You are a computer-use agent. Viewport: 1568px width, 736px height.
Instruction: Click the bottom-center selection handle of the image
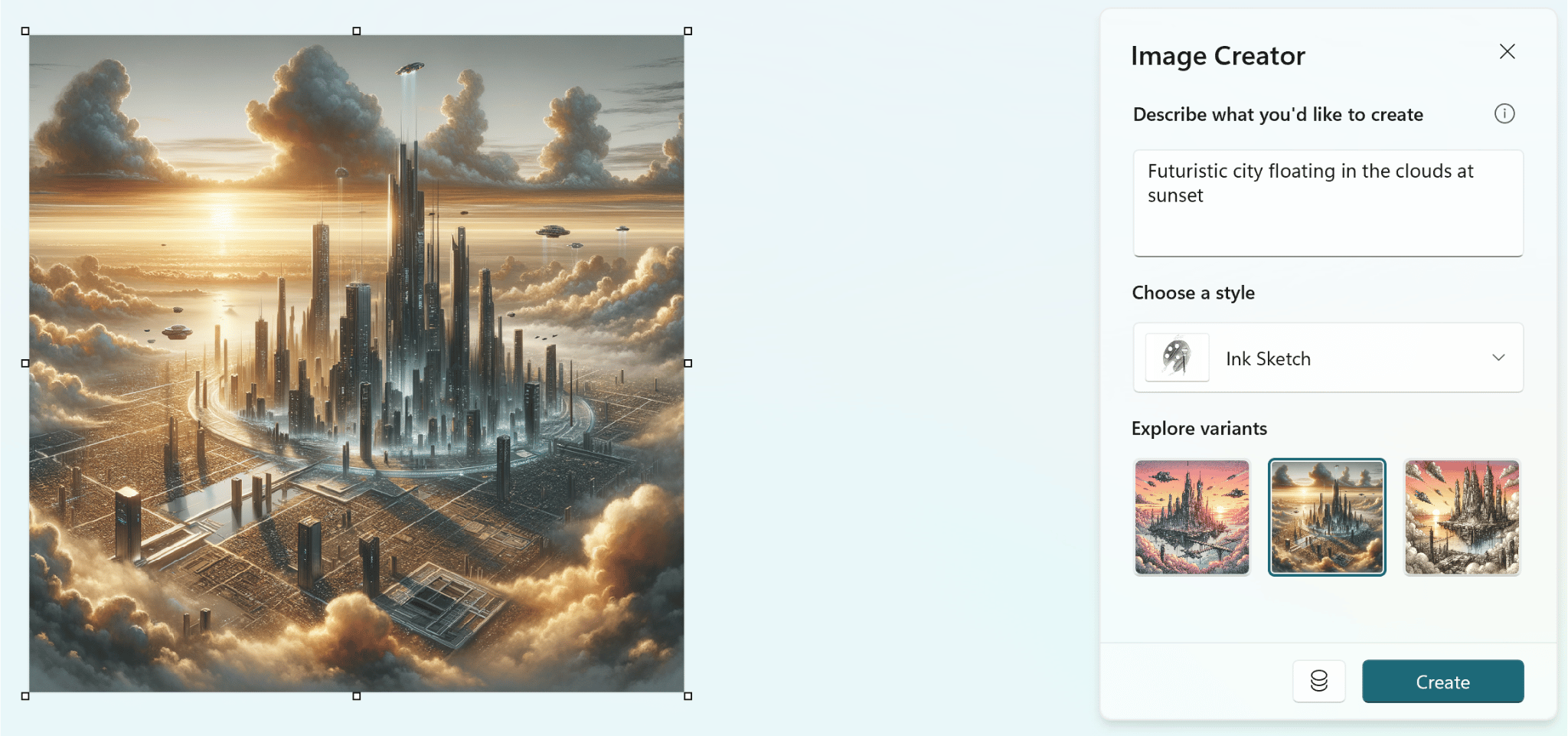tap(357, 695)
